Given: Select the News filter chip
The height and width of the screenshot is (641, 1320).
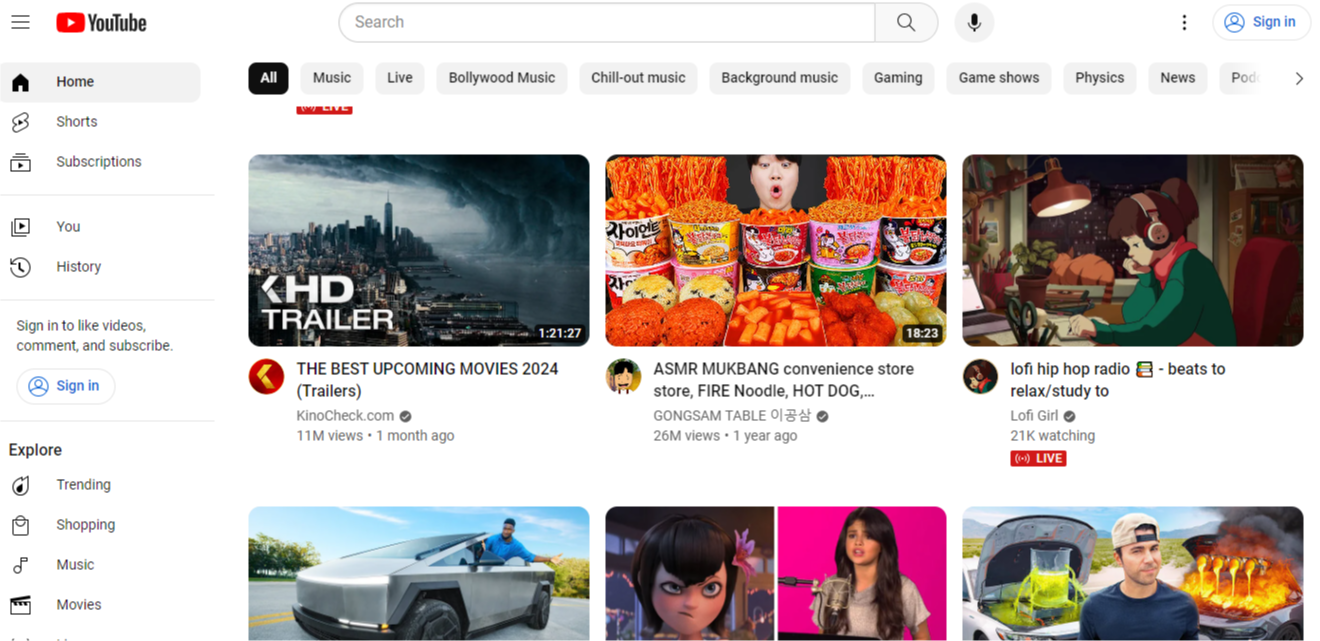Looking at the screenshot, I should (1178, 78).
